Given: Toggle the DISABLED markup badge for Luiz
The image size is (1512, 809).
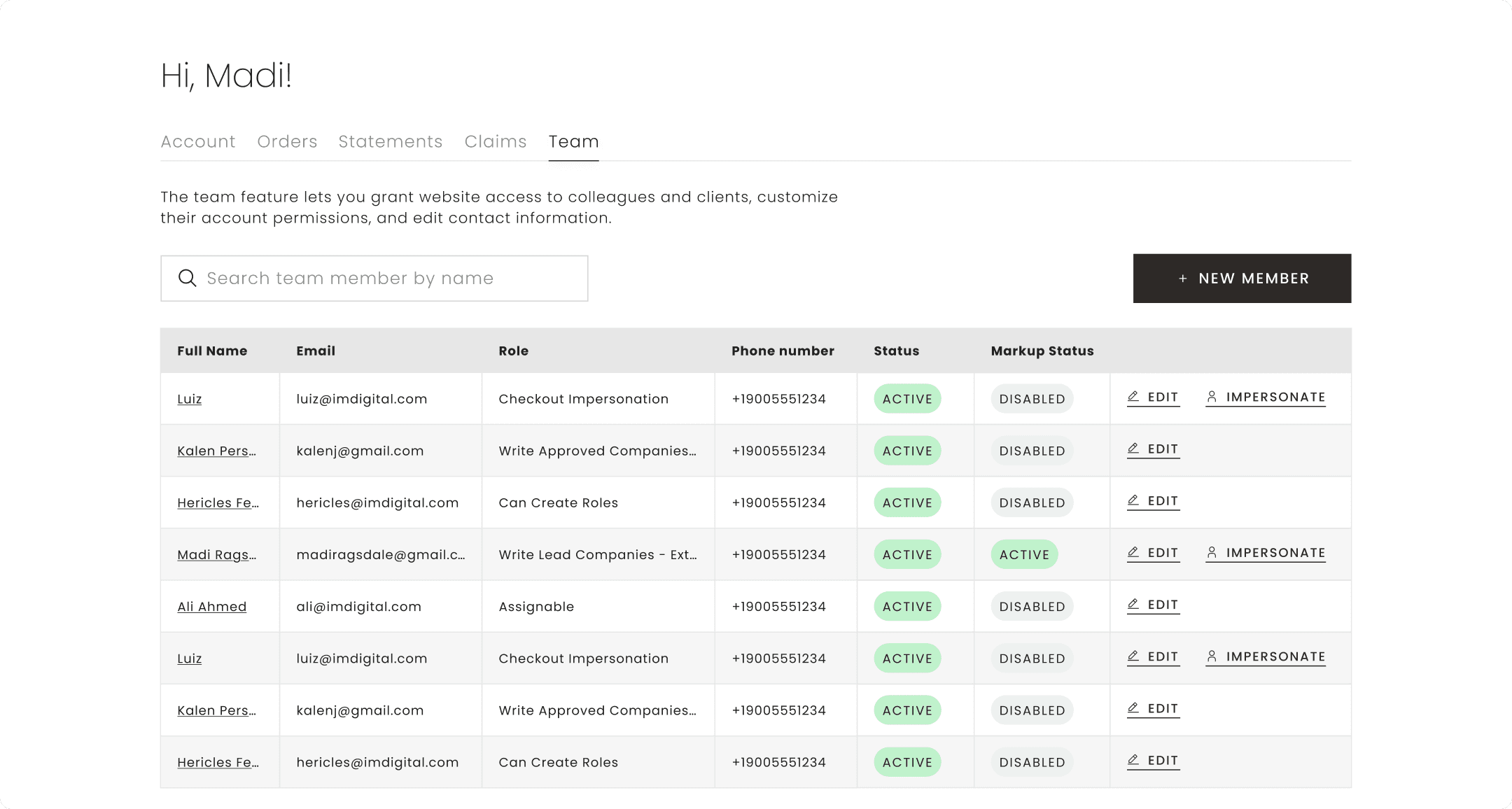Looking at the screenshot, I should (1031, 399).
